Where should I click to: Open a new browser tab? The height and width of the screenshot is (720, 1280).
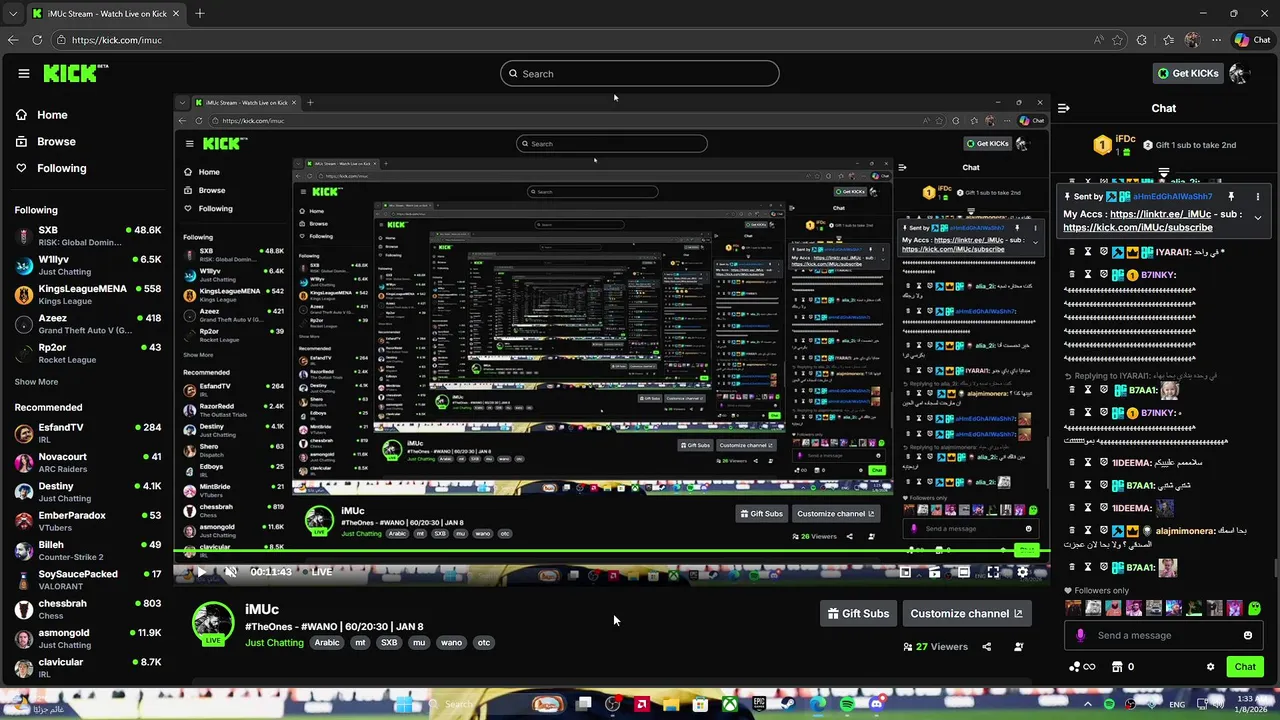[x=200, y=13]
